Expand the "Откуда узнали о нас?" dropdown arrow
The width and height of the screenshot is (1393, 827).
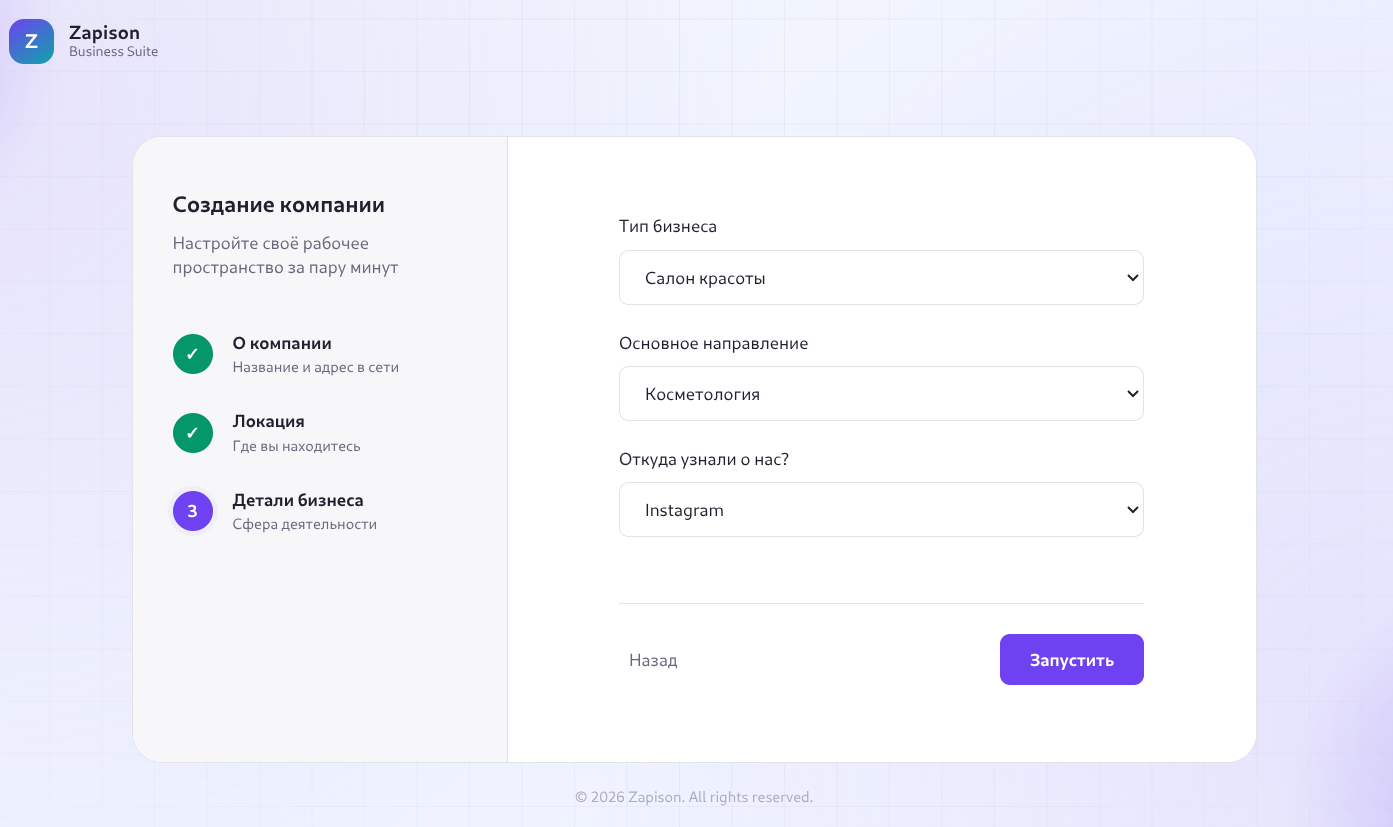[1132, 510]
